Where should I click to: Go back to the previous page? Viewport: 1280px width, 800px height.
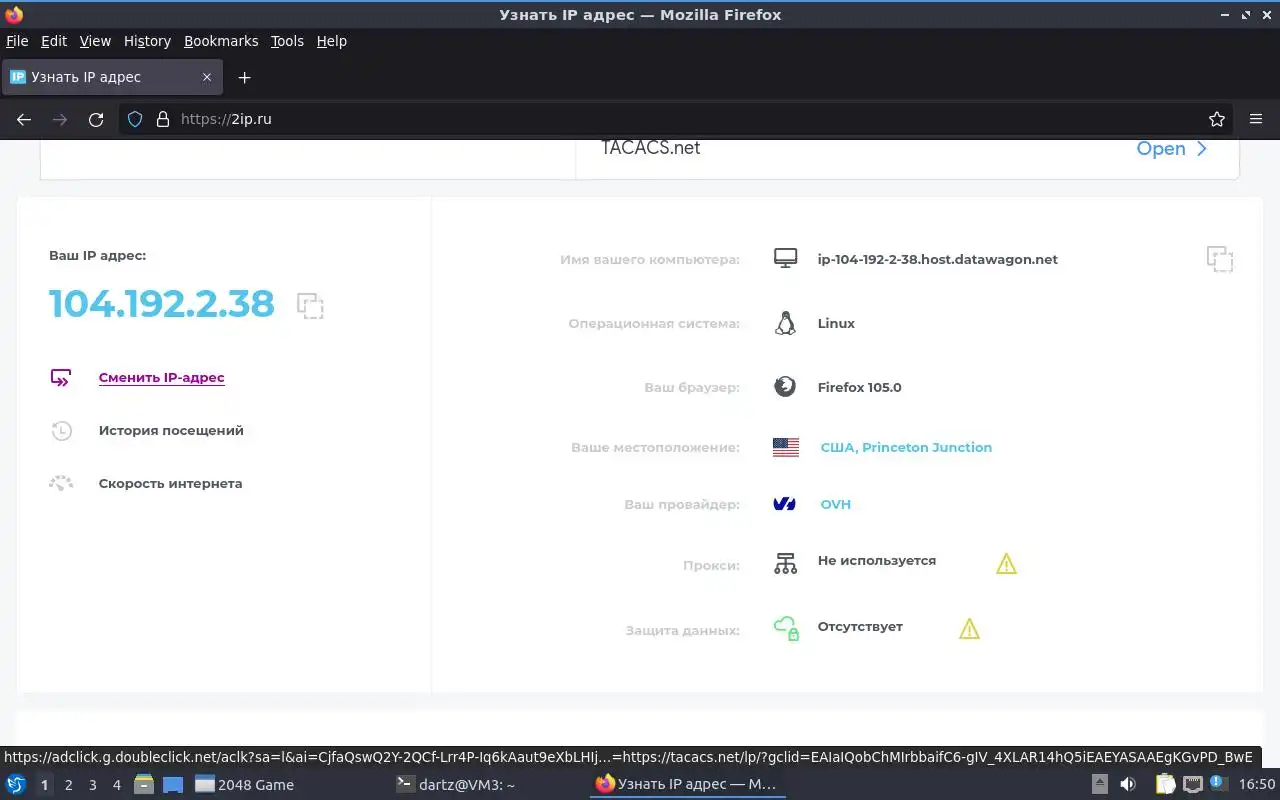pyautogui.click(x=24, y=119)
